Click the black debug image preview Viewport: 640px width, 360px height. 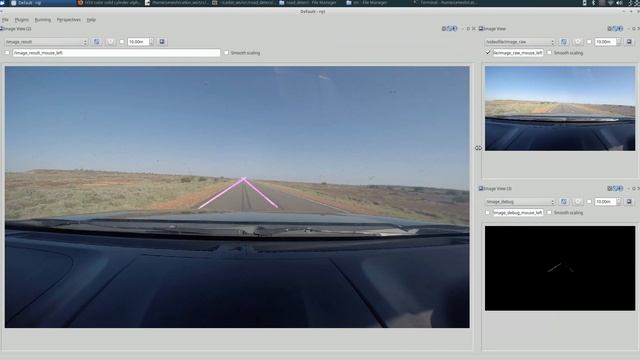[x=560, y=268]
